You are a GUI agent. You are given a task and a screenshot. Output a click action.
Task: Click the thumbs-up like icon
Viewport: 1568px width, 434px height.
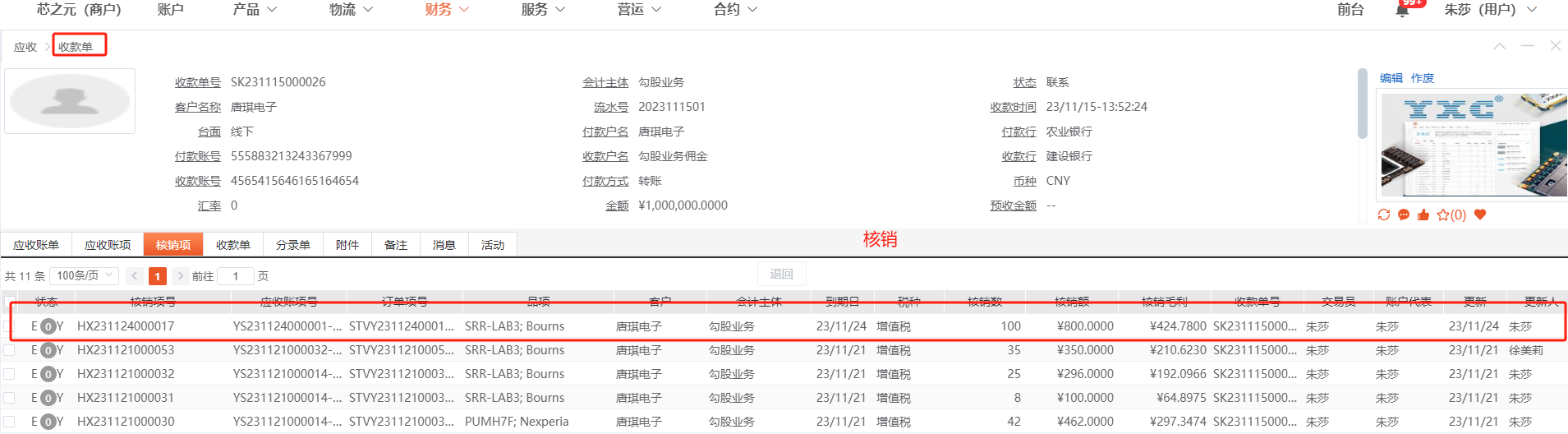click(x=1423, y=215)
